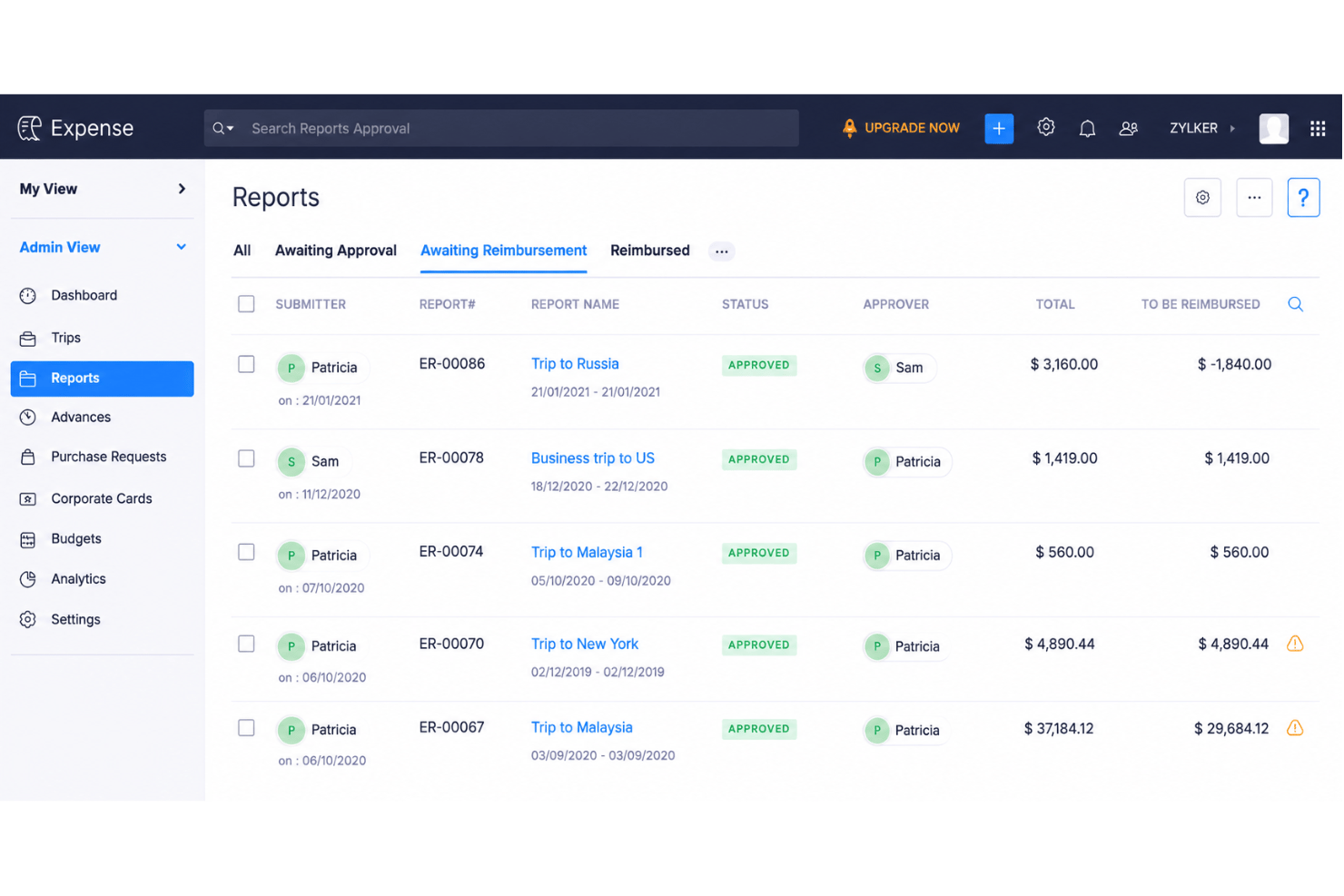The height and width of the screenshot is (896, 1344).
Task: Toggle the select-all checkbox in header
Action: coord(246,304)
